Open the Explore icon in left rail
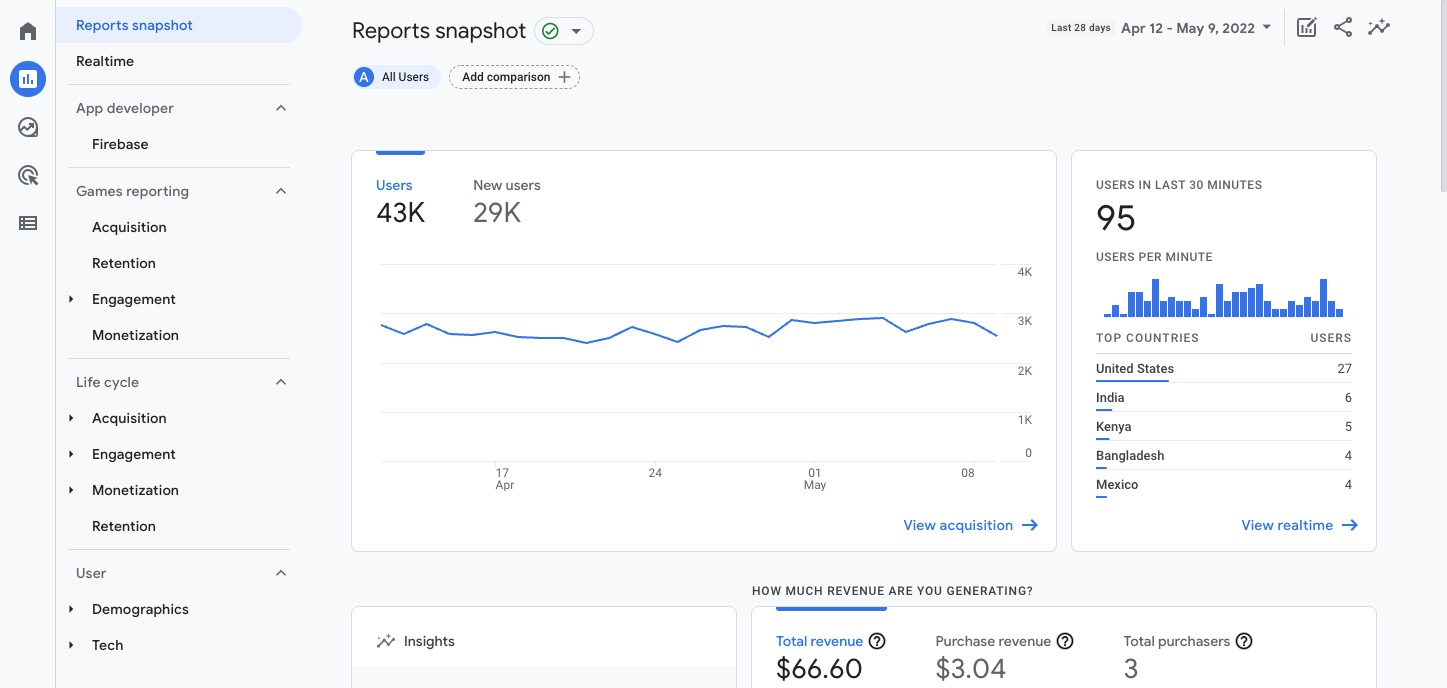Screen dimensions: 1447x688 (28, 127)
